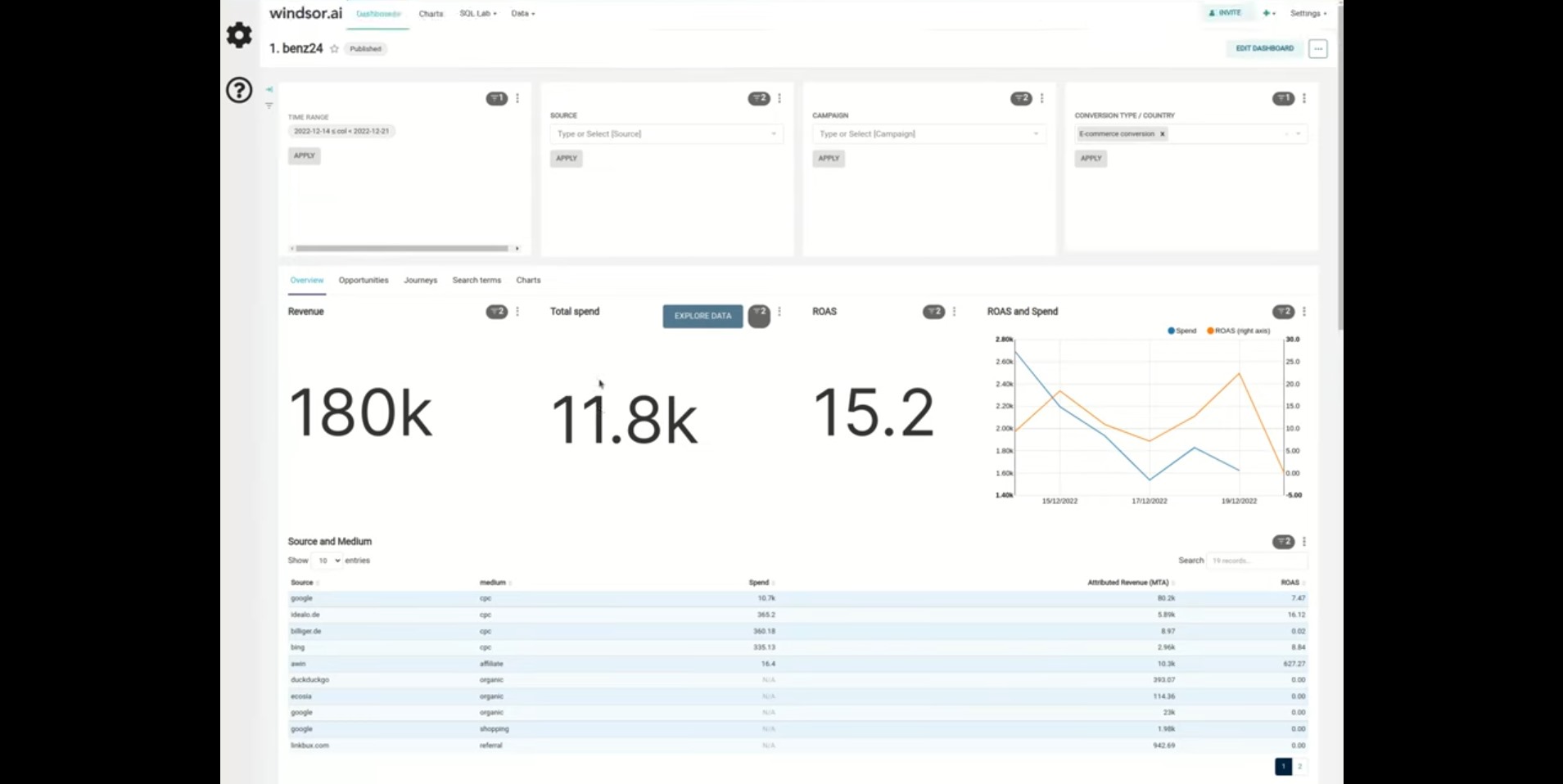Click the ROAS card filter badge
This screenshot has height=784, width=1563.
click(933, 312)
